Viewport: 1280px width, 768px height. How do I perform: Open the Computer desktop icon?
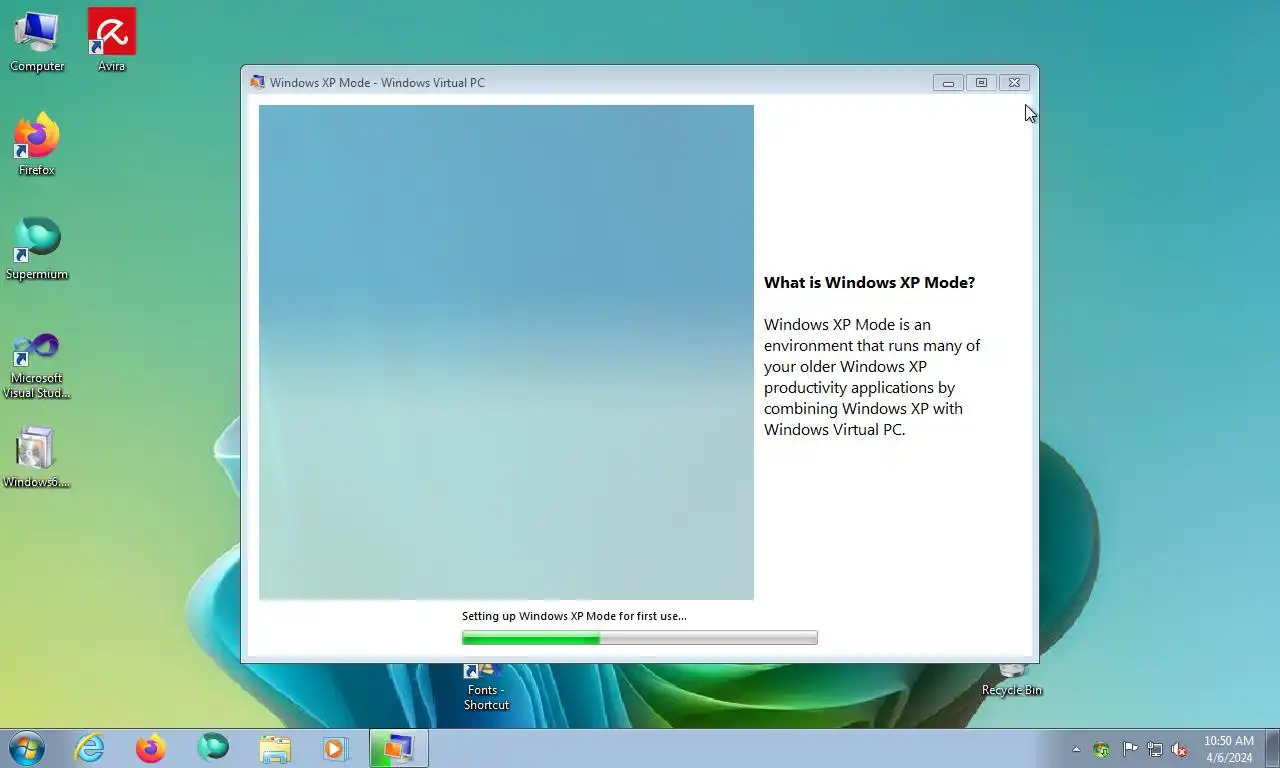tap(37, 41)
